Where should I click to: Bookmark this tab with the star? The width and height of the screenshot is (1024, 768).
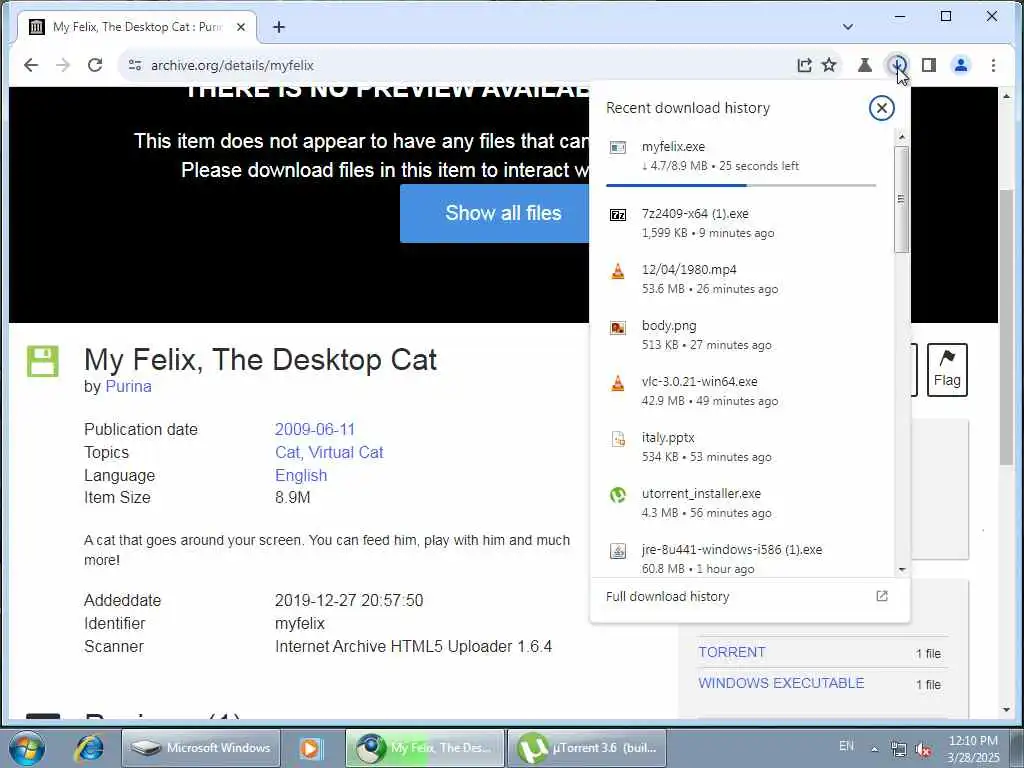(x=829, y=65)
